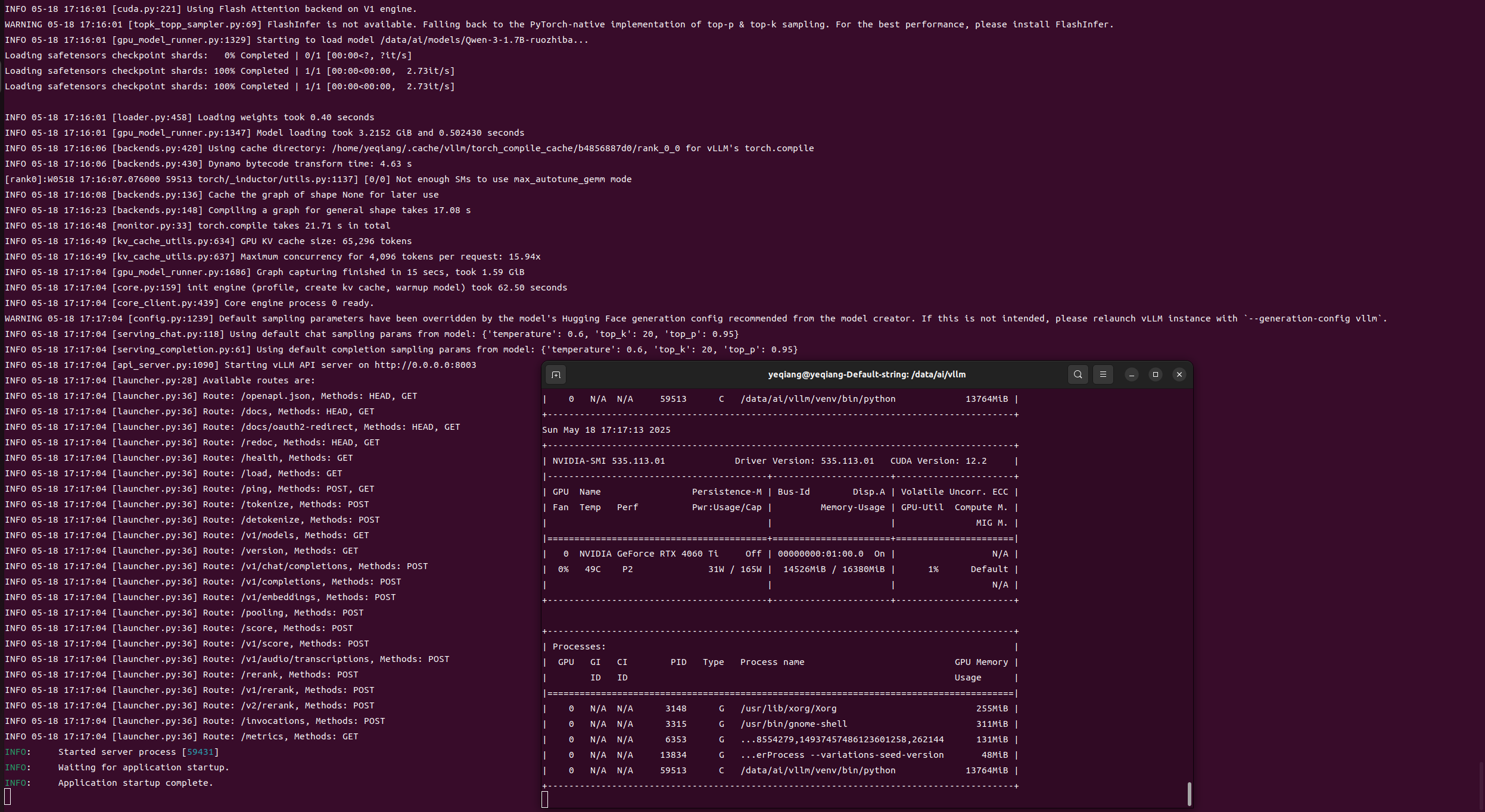This screenshot has width=1485, height=812.
Task: Click the cursor block in main terminal
Action: (8, 797)
